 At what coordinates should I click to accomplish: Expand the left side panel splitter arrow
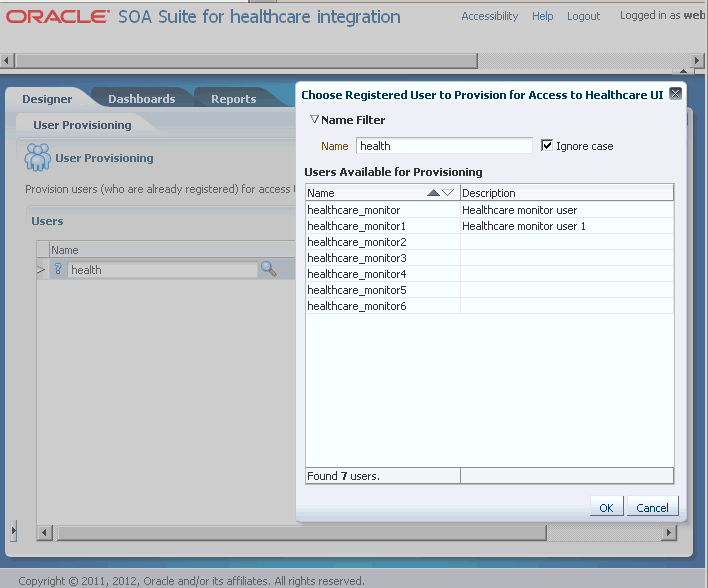click(14, 530)
